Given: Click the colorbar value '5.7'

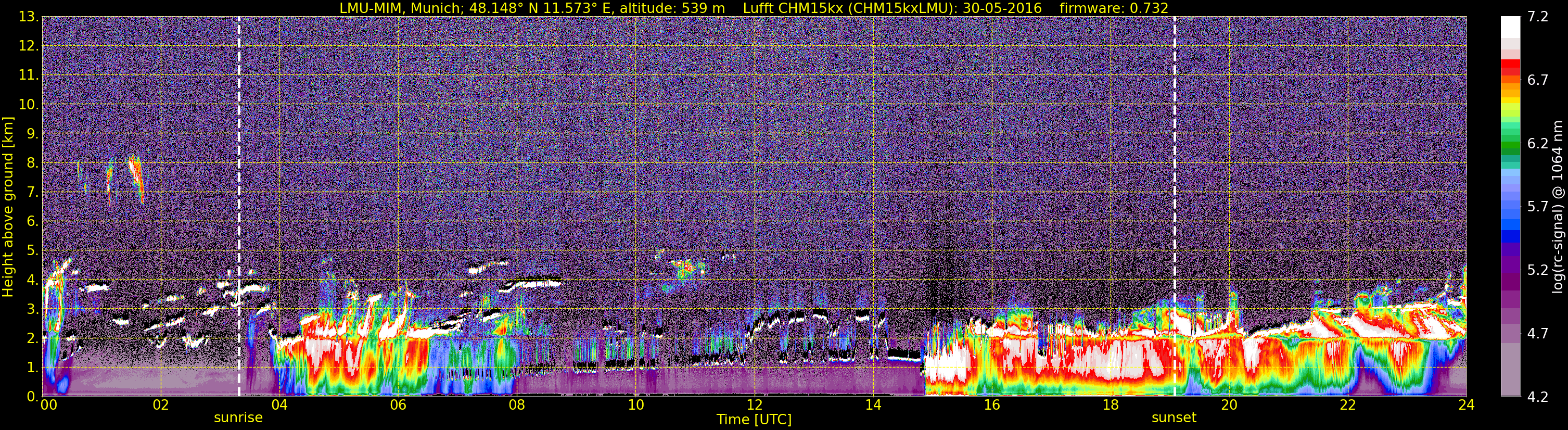Looking at the screenshot, I should (1538, 207).
